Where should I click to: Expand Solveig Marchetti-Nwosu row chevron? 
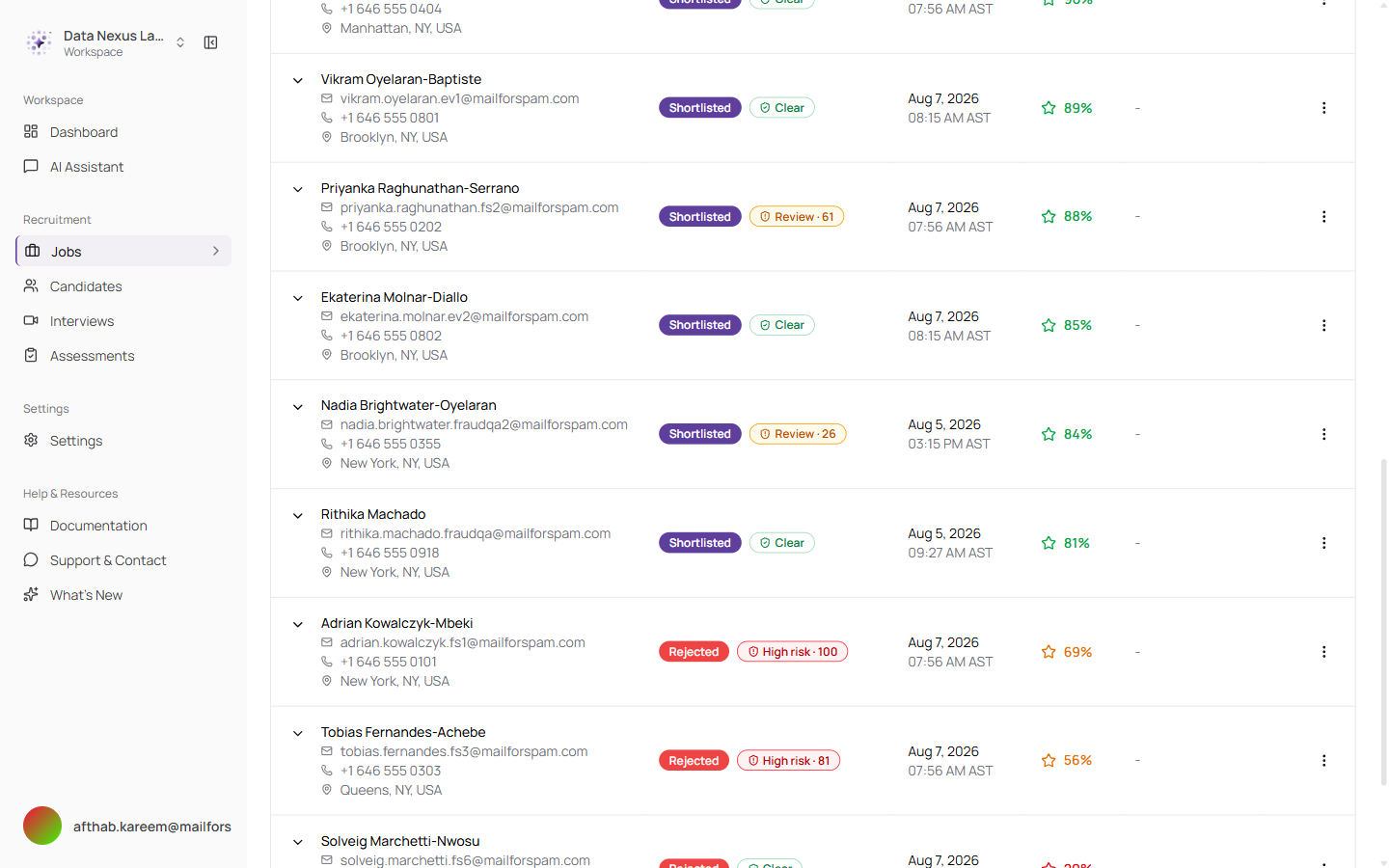(x=298, y=842)
